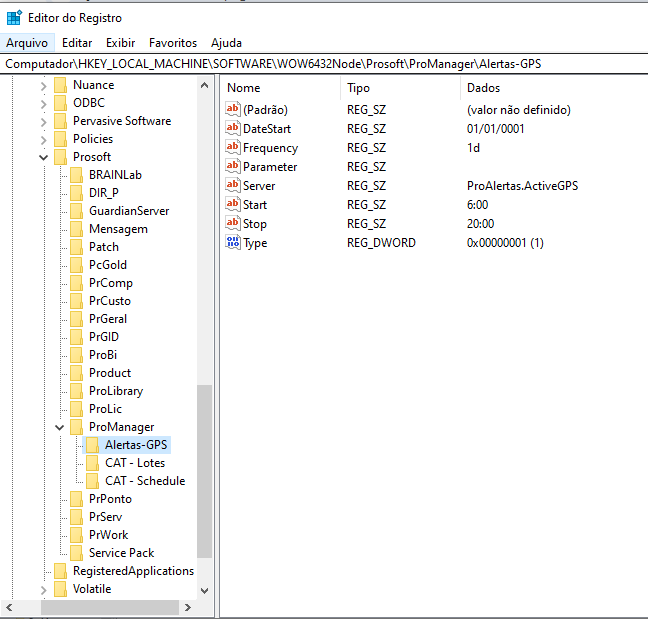Select the Frequency string value icon
Image resolution: width=648 pixels, height=619 pixels.
pos(233,148)
